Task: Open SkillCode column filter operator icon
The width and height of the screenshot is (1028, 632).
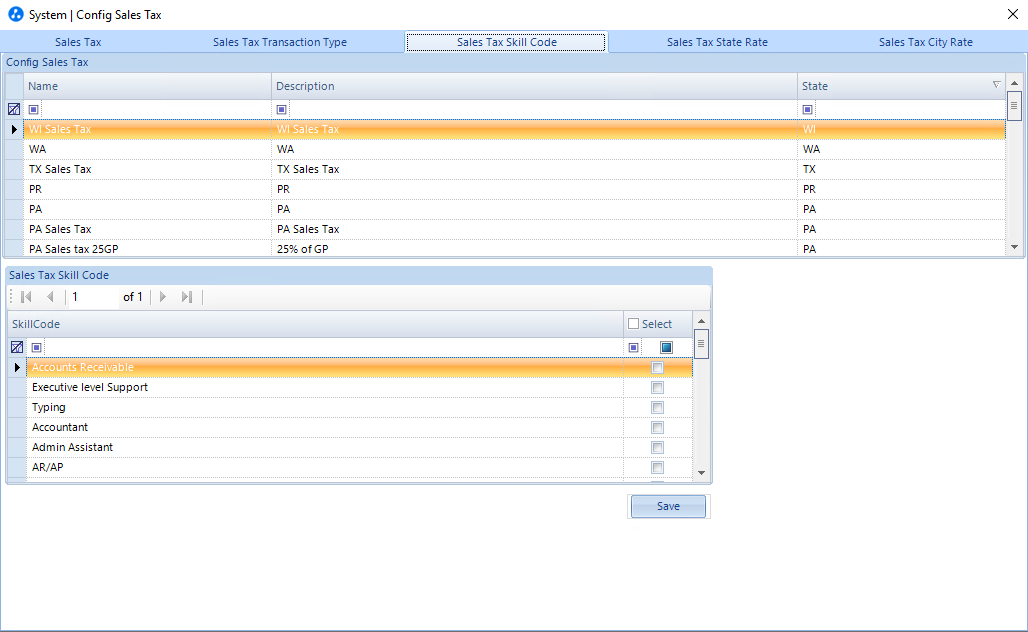Action: click(37, 347)
